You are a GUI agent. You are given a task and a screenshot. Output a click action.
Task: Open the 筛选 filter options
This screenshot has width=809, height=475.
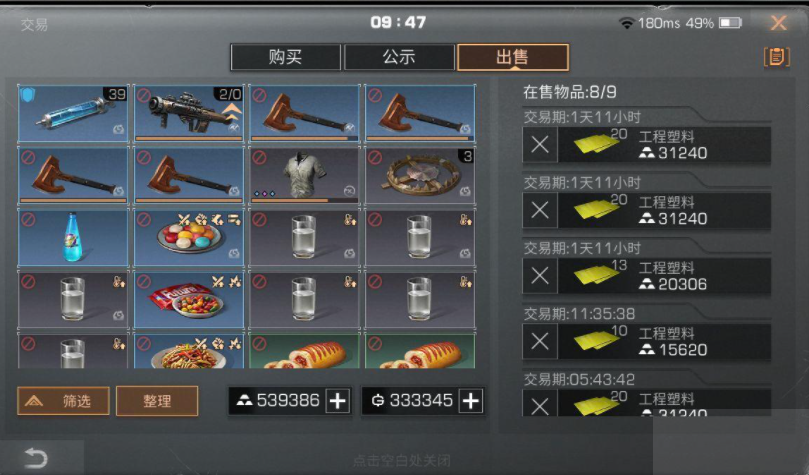point(63,401)
